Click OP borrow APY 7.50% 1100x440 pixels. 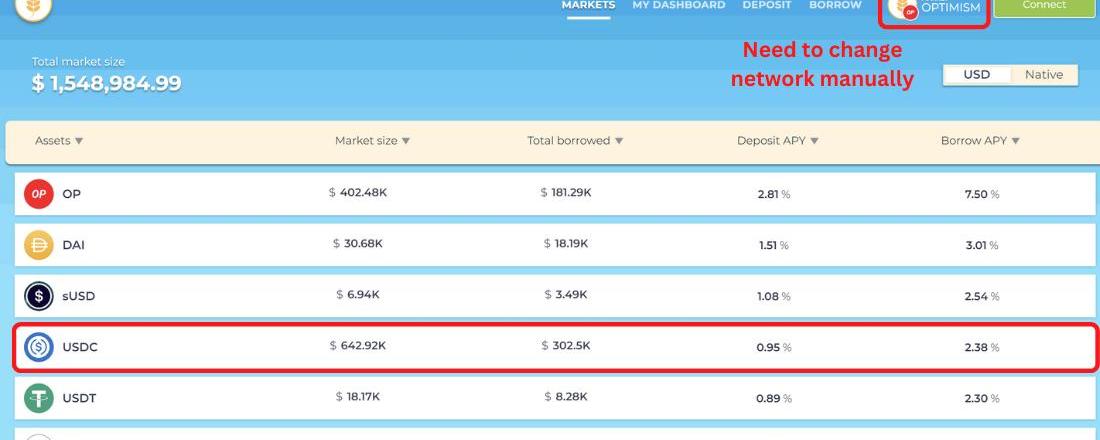tap(982, 194)
